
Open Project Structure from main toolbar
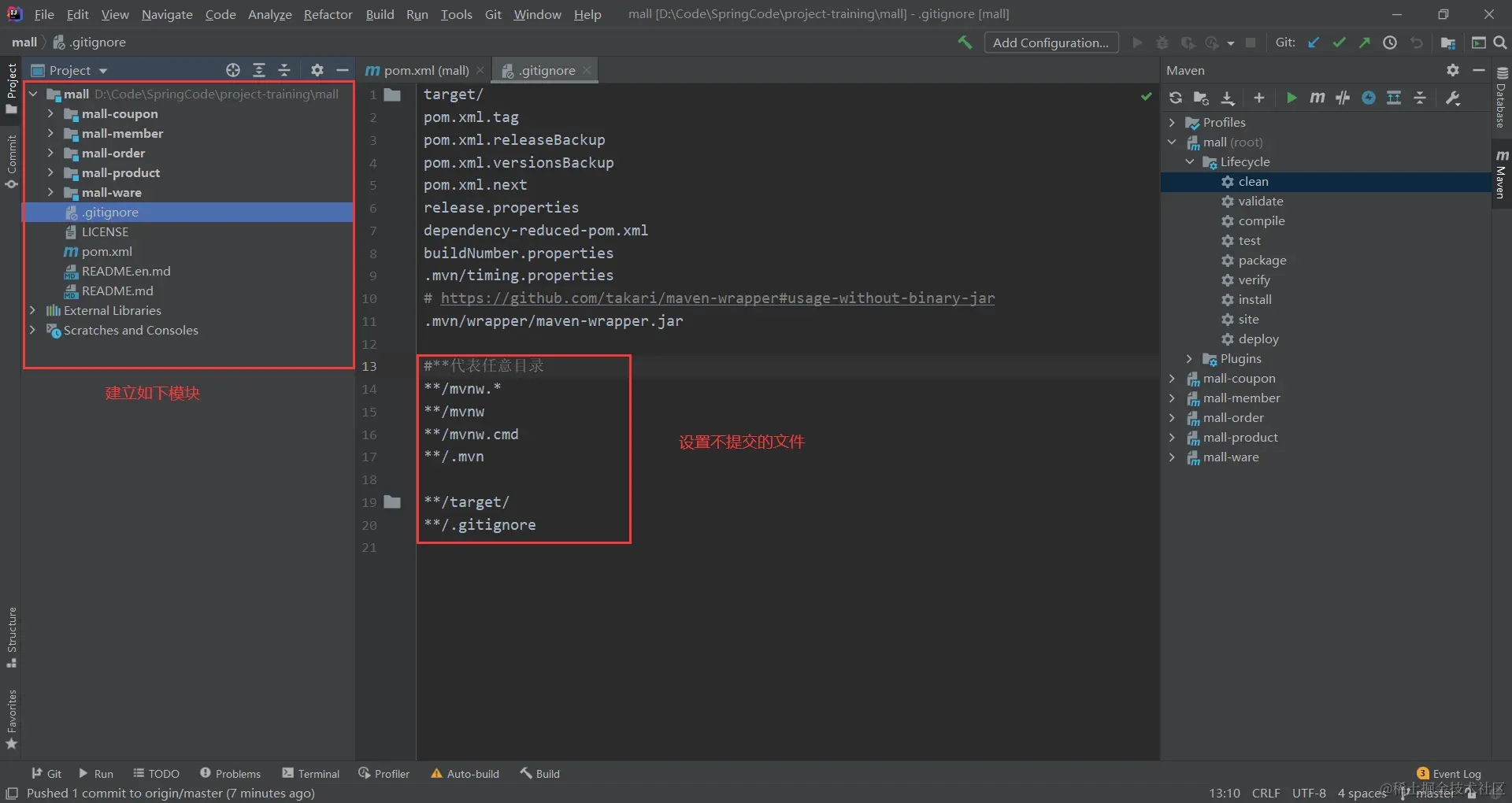coord(1447,43)
